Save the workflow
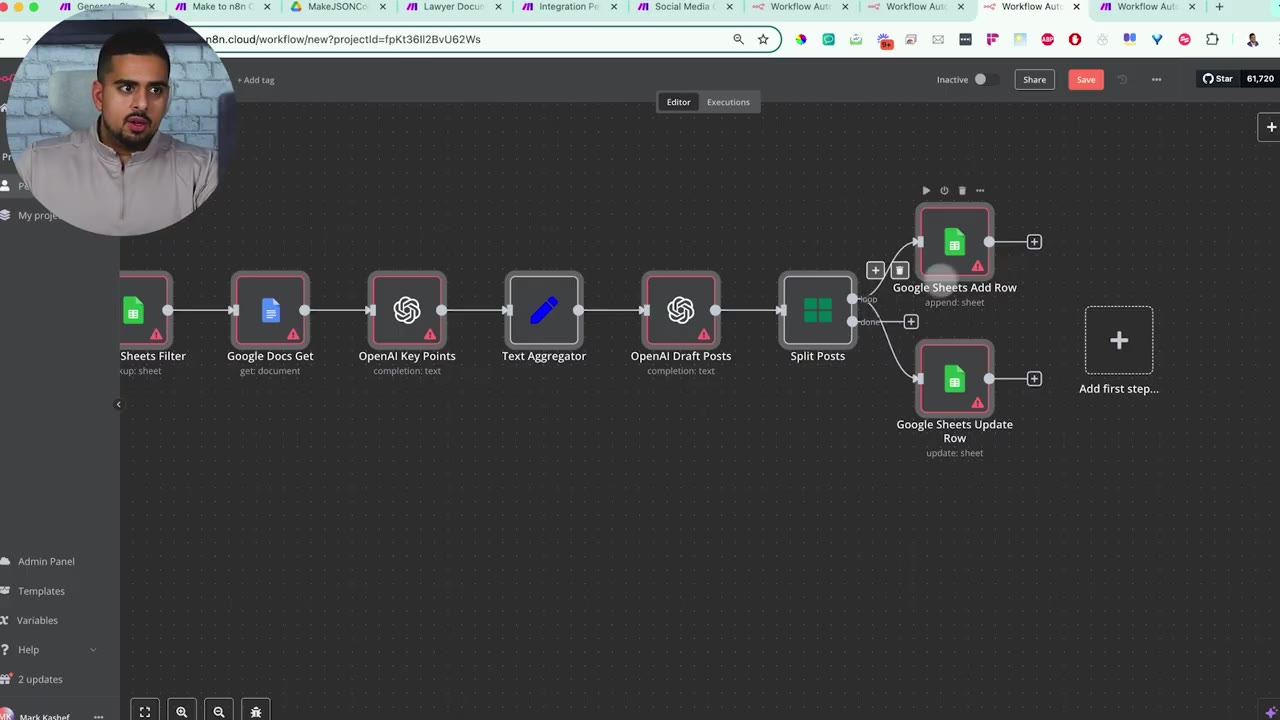This screenshot has width=1280, height=720. [x=1086, y=79]
